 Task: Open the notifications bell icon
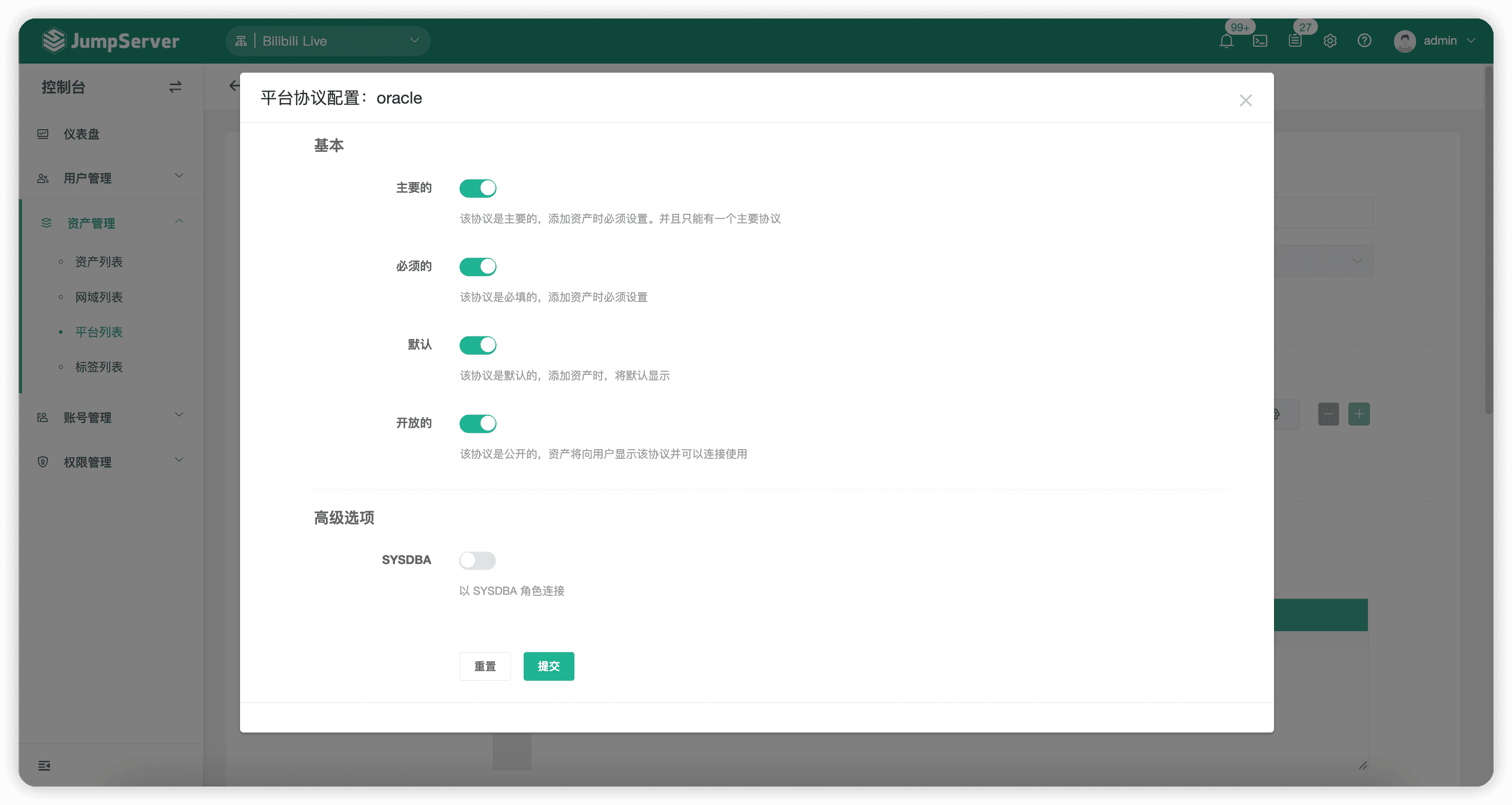(1226, 41)
